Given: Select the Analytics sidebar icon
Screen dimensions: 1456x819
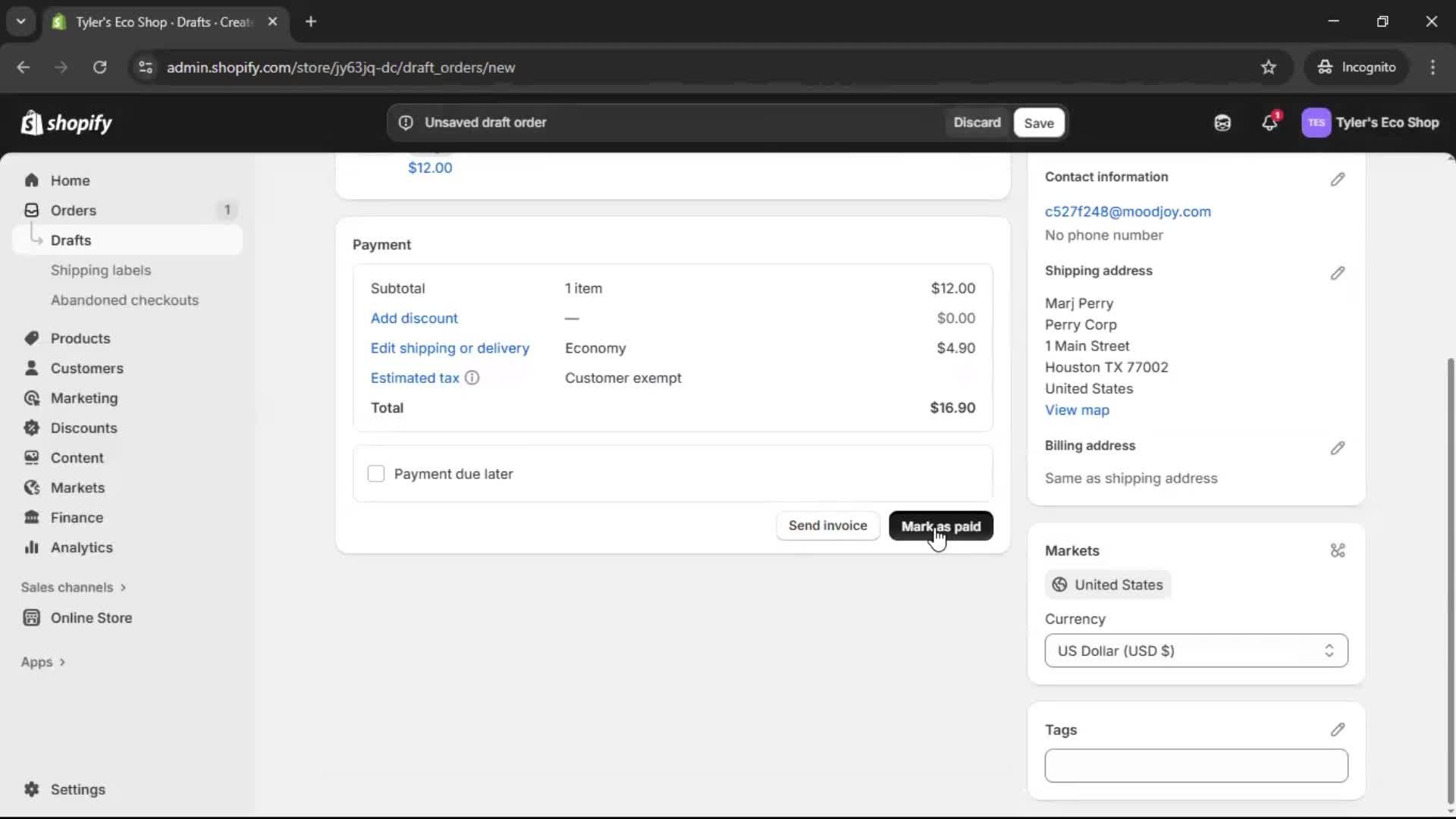Looking at the screenshot, I should [32, 548].
